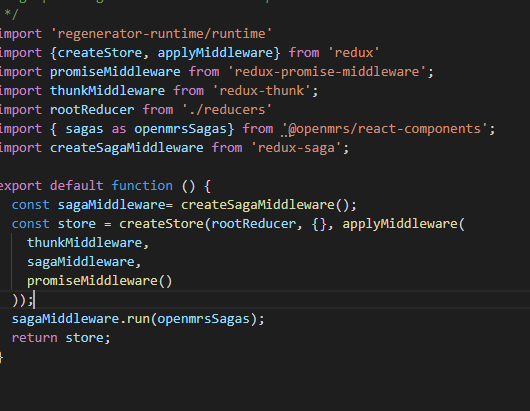The height and width of the screenshot is (411, 530).
Task: Click thunkMiddleware in its import line
Action: pyautogui.click(x=107, y=91)
